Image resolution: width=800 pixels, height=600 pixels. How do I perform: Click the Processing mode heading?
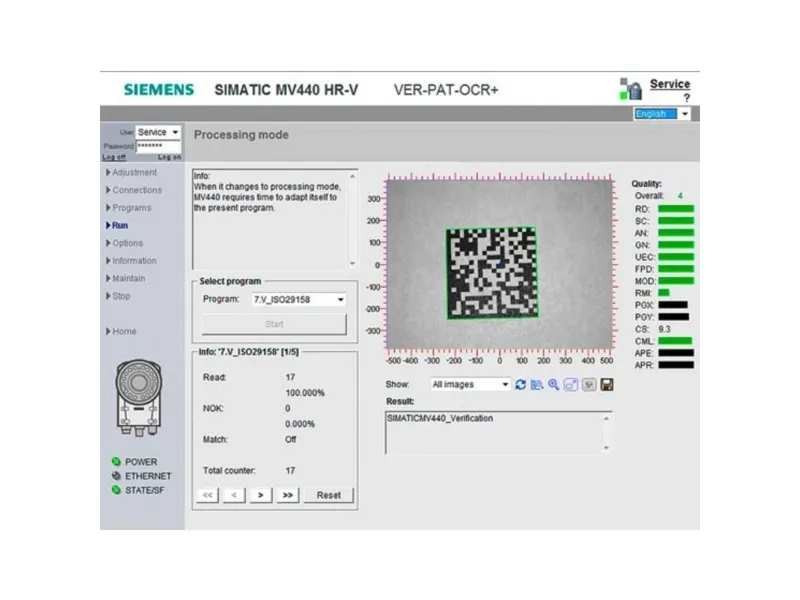tap(241, 135)
